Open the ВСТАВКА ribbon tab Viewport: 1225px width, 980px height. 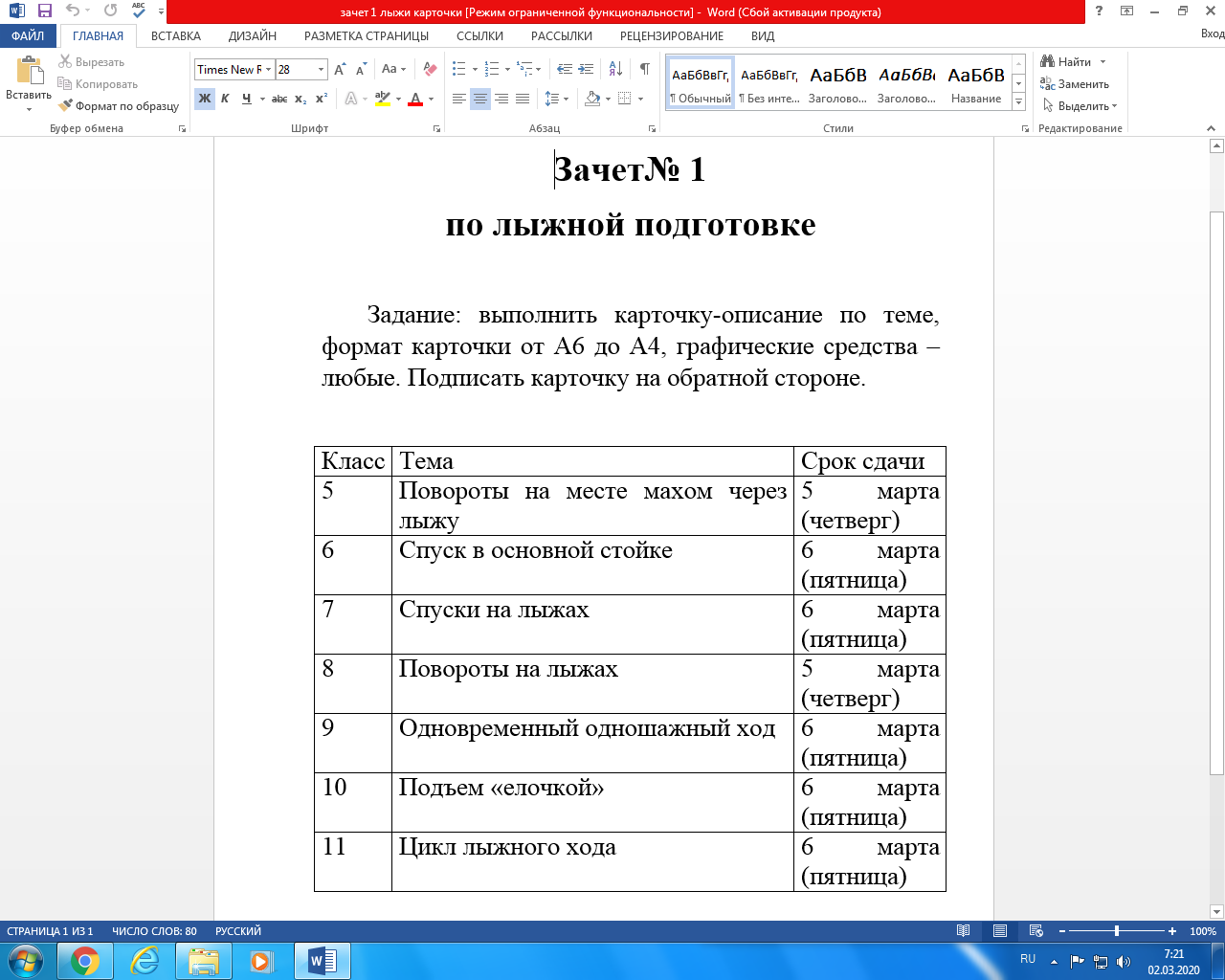176,35
